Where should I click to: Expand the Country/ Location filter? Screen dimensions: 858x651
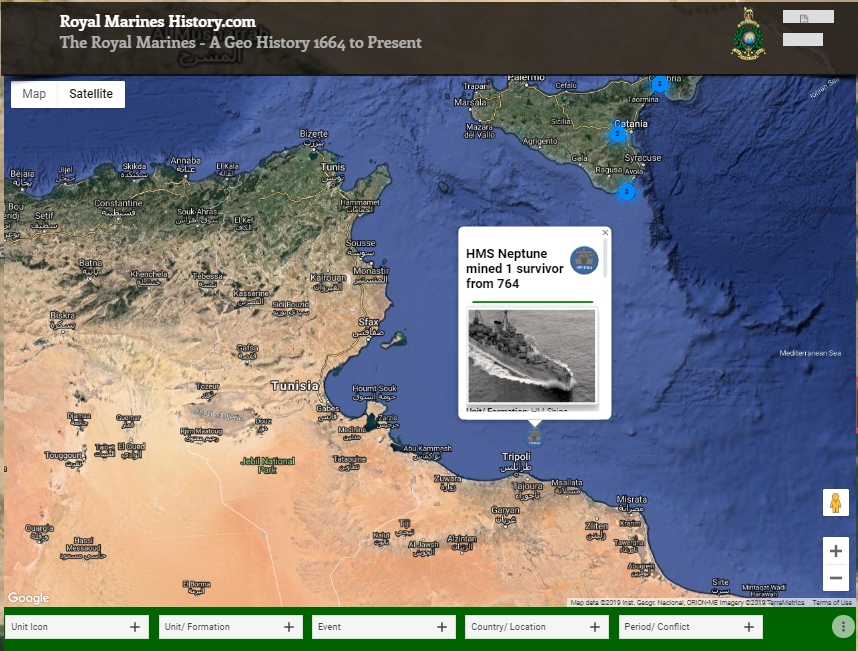pyautogui.click(x=537, y=627)
